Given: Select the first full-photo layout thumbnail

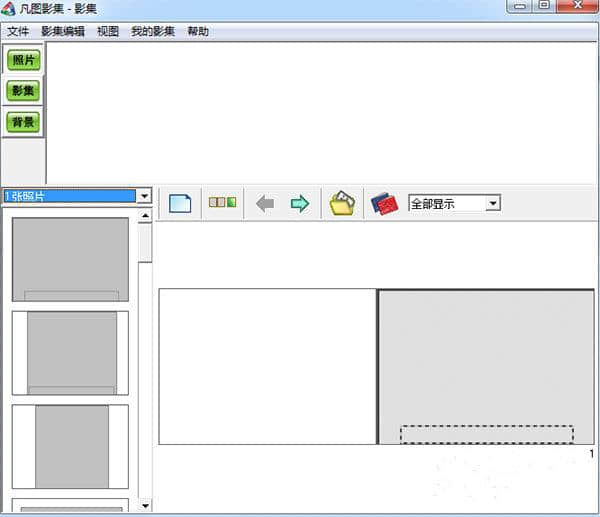Looking at the screenshot, I should pos(70,259).
